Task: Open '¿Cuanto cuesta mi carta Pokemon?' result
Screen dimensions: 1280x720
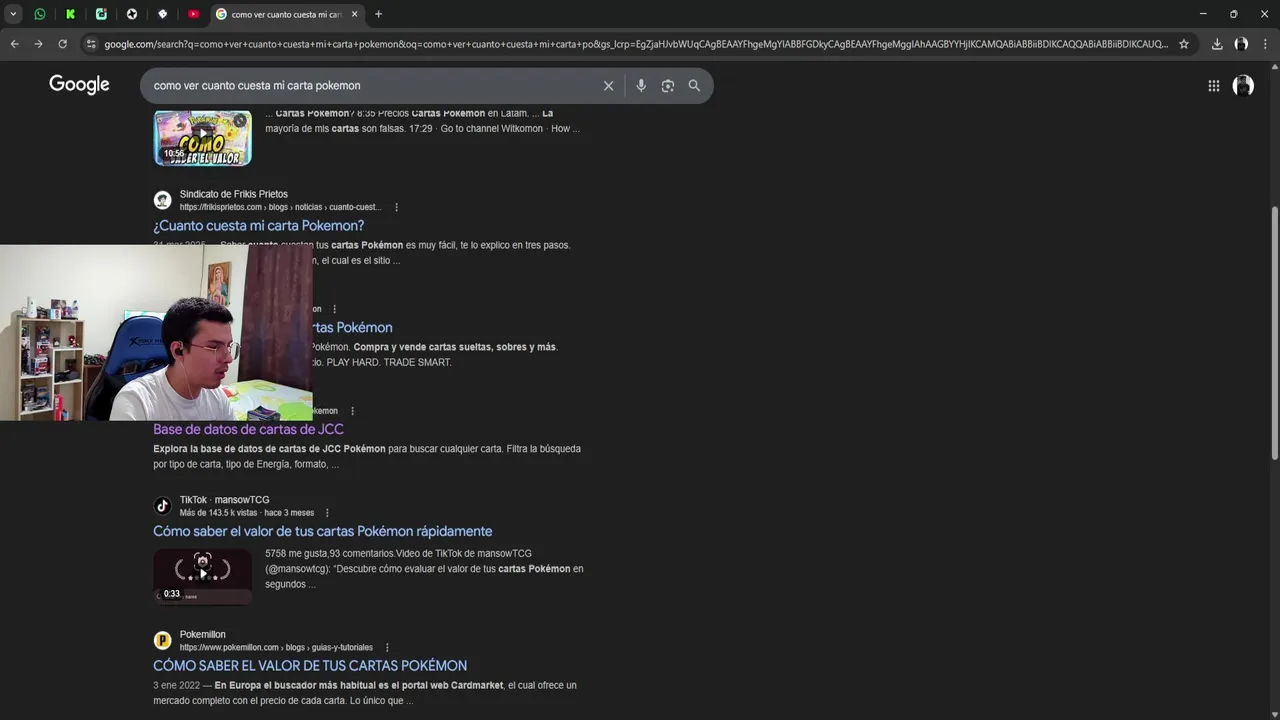Action: coord(258,226)
